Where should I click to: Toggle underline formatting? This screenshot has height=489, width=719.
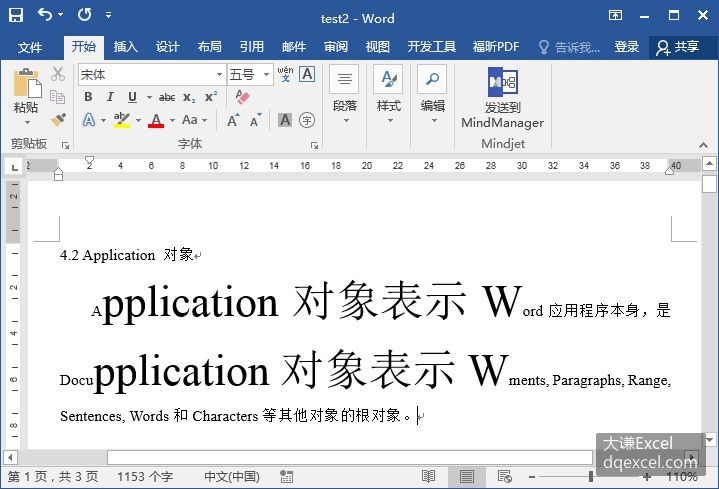coord(132,97)
